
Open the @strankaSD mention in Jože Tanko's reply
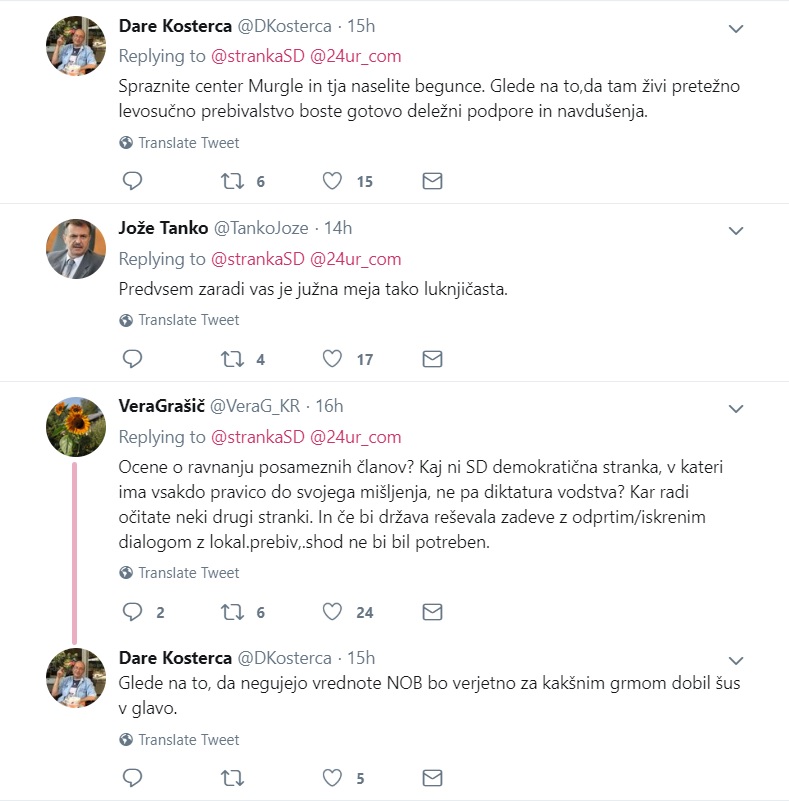tap(257, 259)
